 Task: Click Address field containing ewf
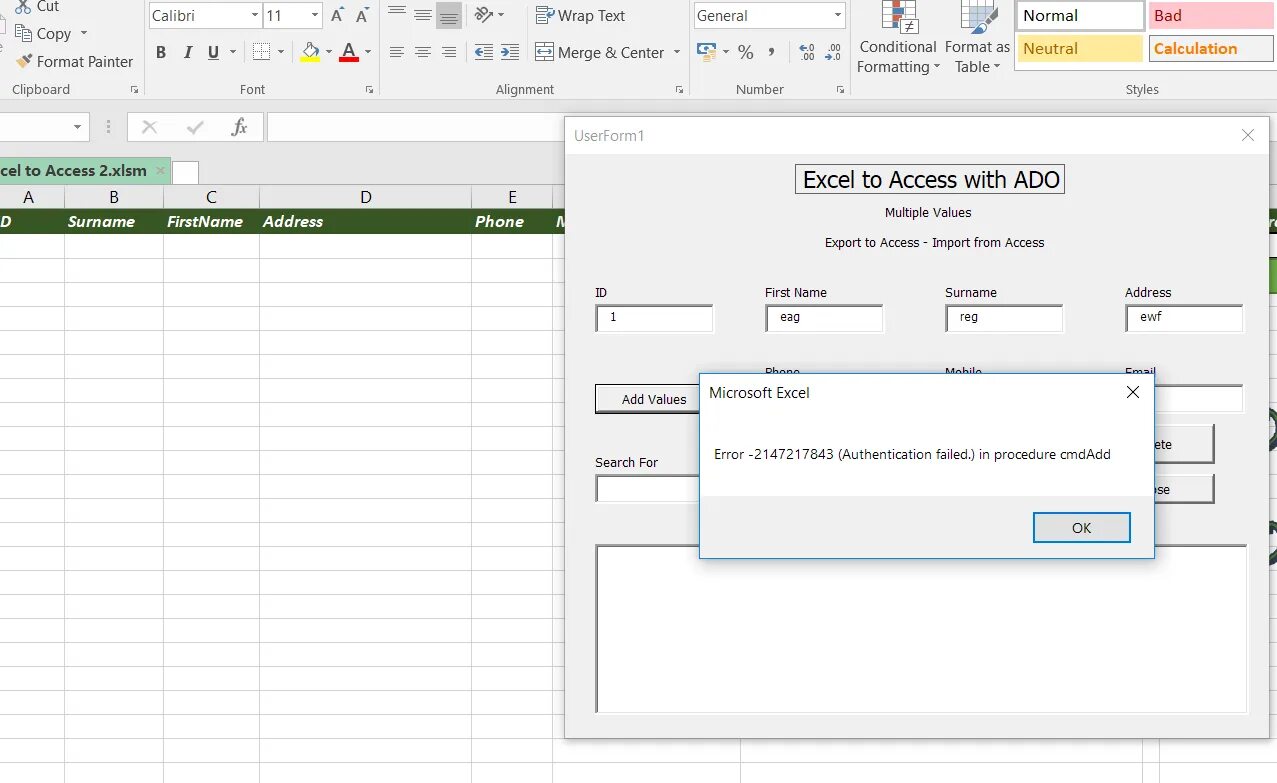point(1184,318)
